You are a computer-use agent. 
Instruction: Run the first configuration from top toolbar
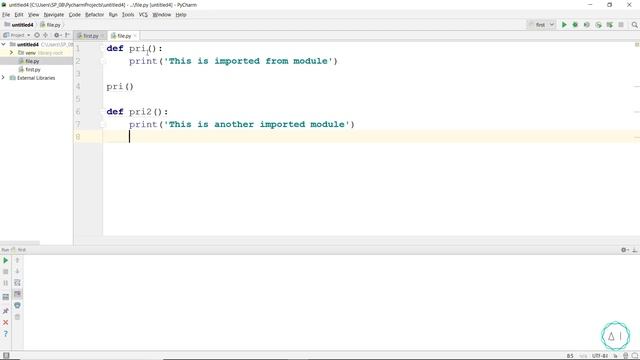click(x=564, y=25)
